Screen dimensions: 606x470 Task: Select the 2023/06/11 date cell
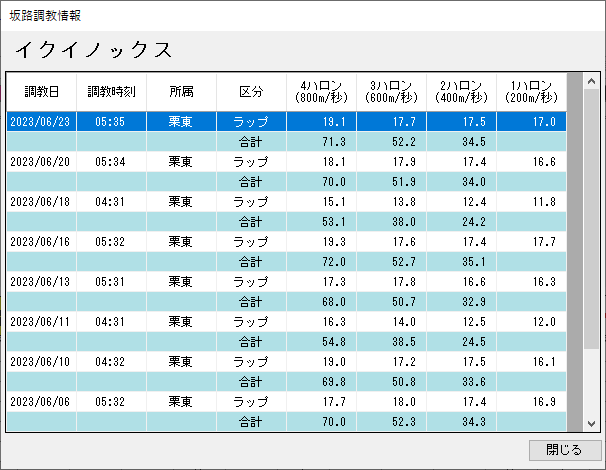point(41,322)
